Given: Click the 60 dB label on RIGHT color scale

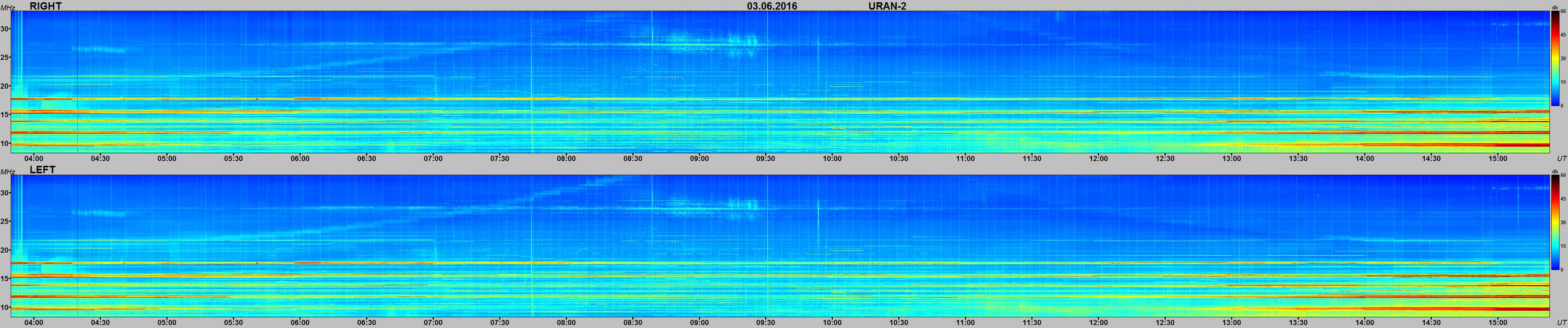Looking at the screenshot, I should pyautogui.click(x=1563, y=11).
